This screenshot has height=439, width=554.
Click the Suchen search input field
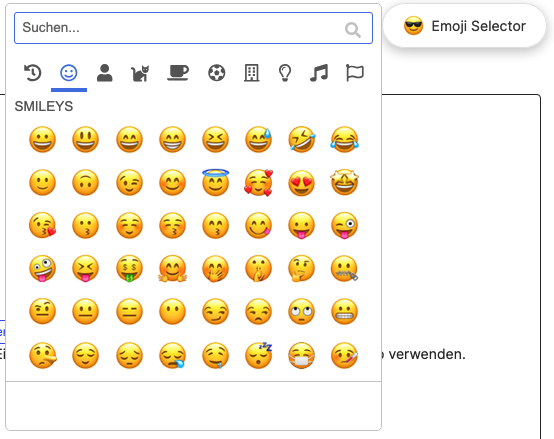[x=193, y=28]
